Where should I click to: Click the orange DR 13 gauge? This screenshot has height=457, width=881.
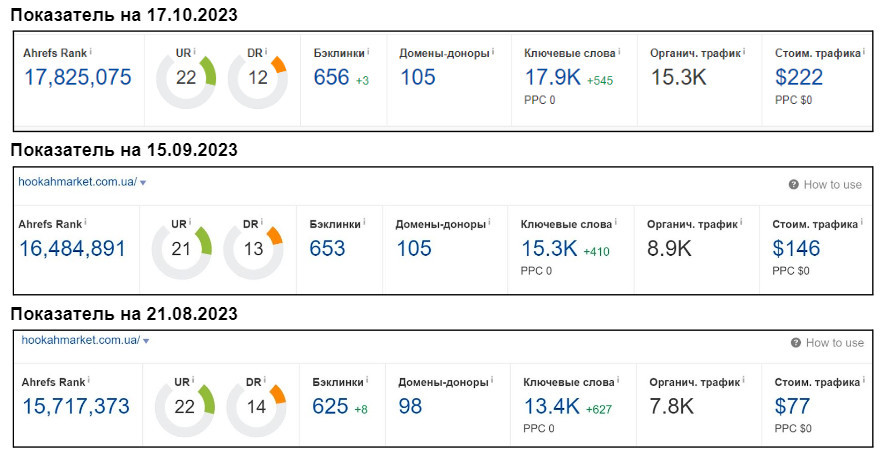[253, 249]
